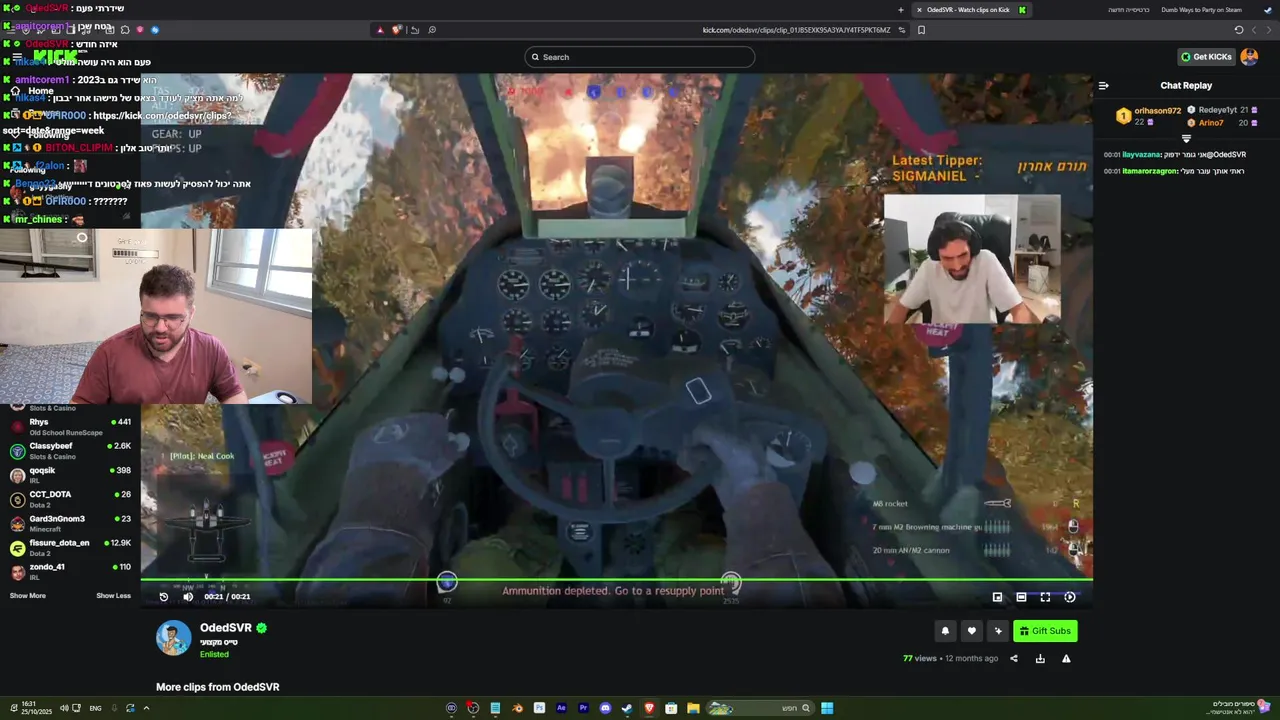
Task: Follow OdedSVR with the heart button
Action: [x=971, y=631]
